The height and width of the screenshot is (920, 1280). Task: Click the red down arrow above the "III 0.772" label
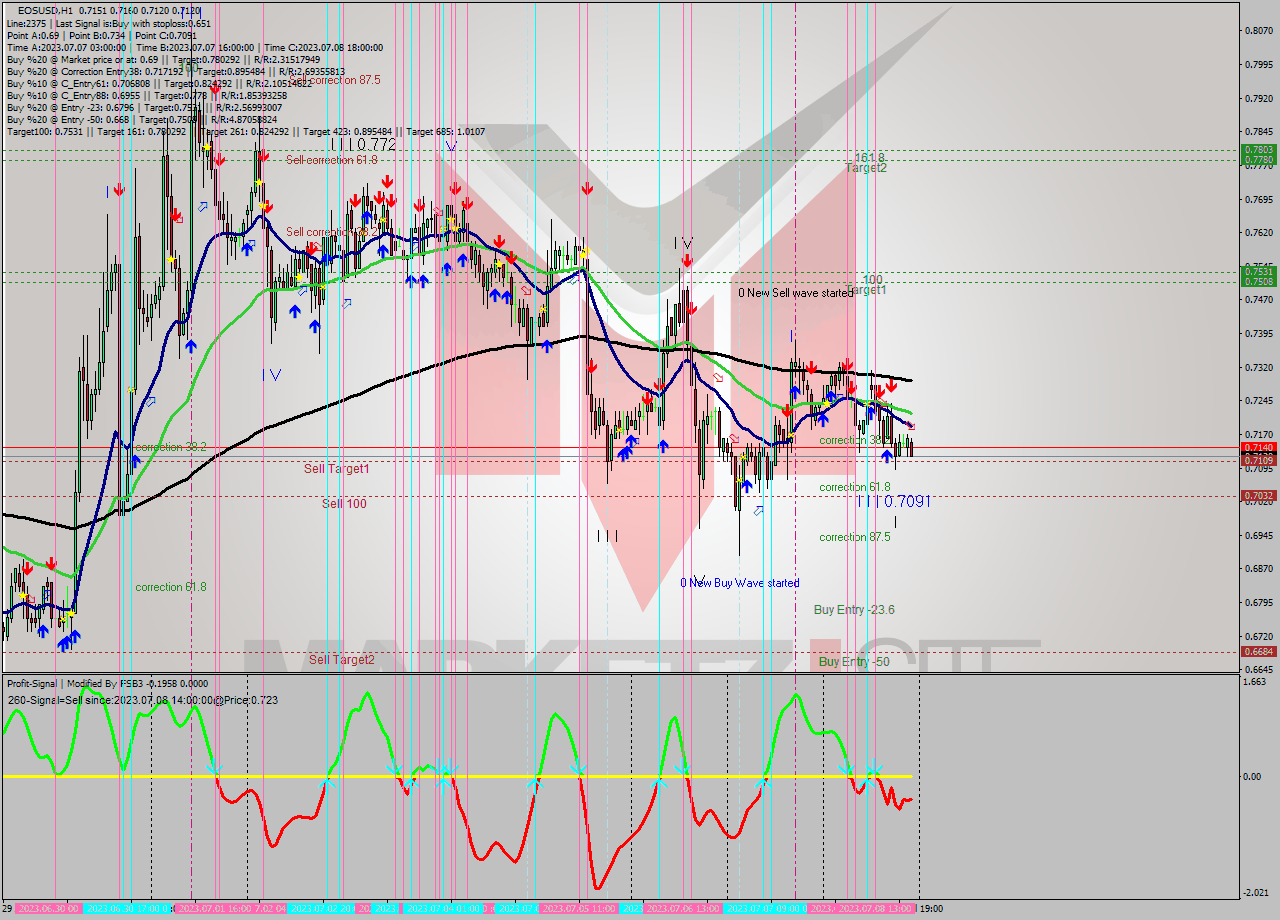(387, 183)
